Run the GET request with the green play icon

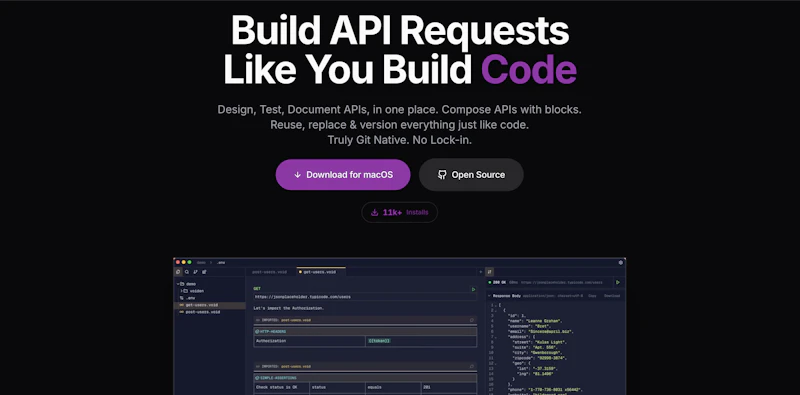click(473, 289)
